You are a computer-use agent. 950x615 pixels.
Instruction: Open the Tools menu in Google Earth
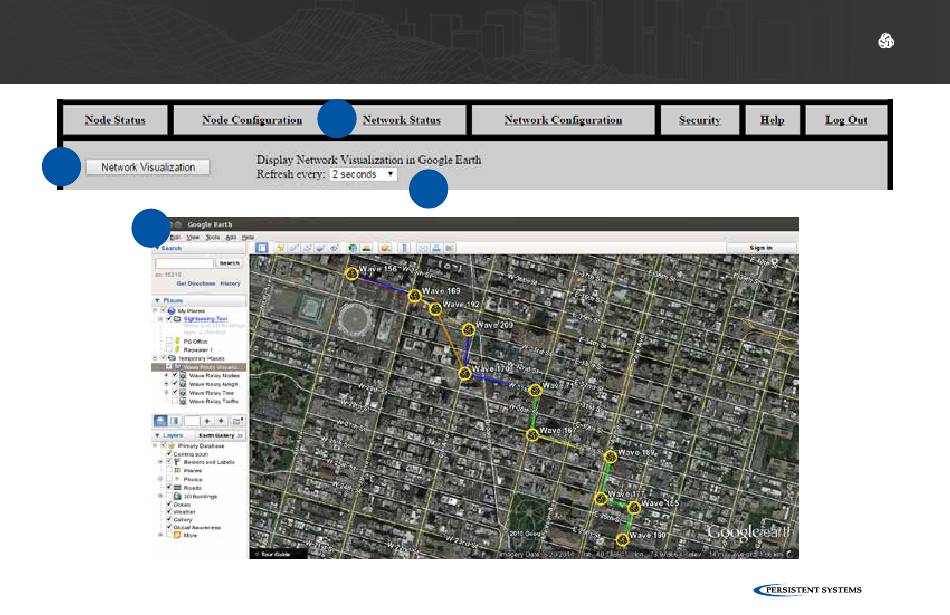point(212,238)
